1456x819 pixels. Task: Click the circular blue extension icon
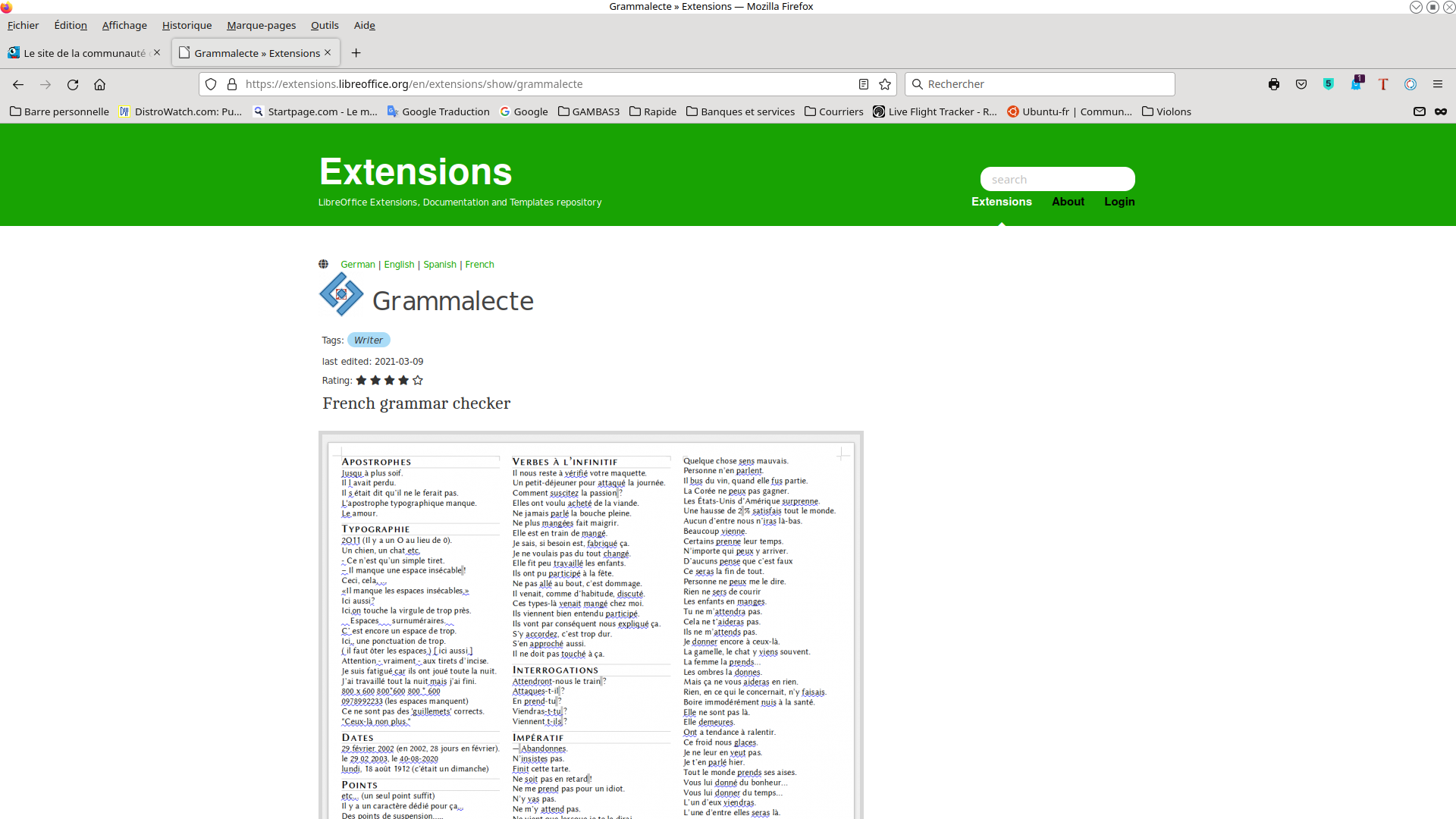1410,84
